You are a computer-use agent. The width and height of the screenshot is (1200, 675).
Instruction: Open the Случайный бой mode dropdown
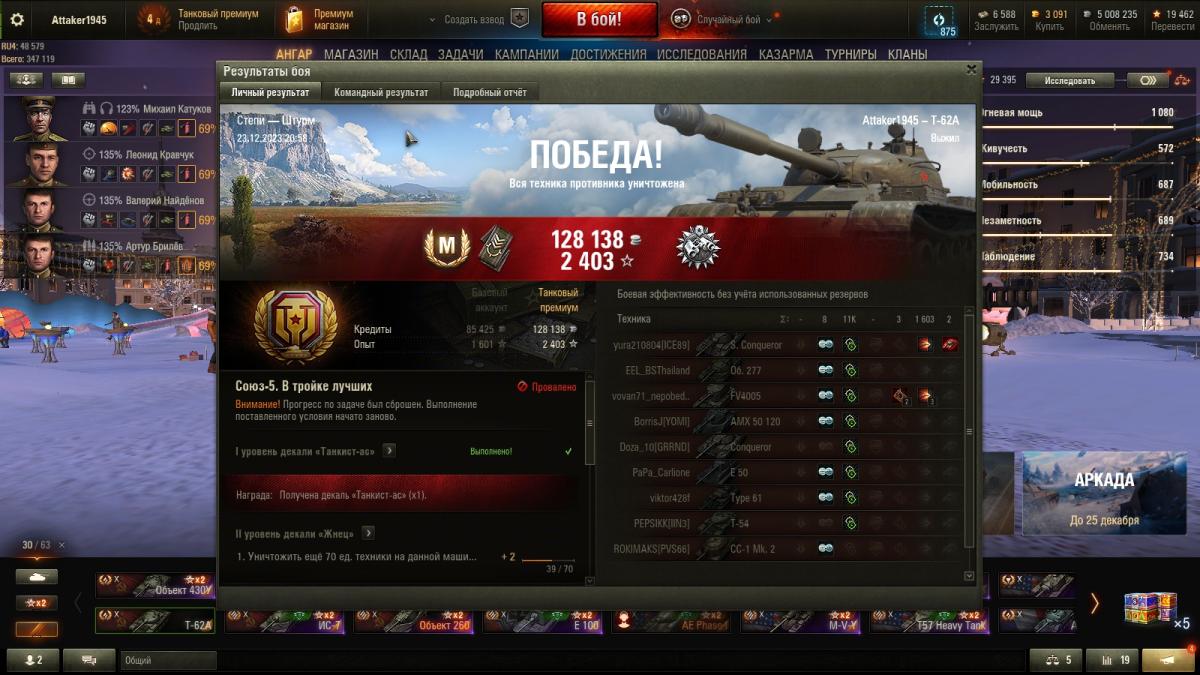click(x=724, y=19)
